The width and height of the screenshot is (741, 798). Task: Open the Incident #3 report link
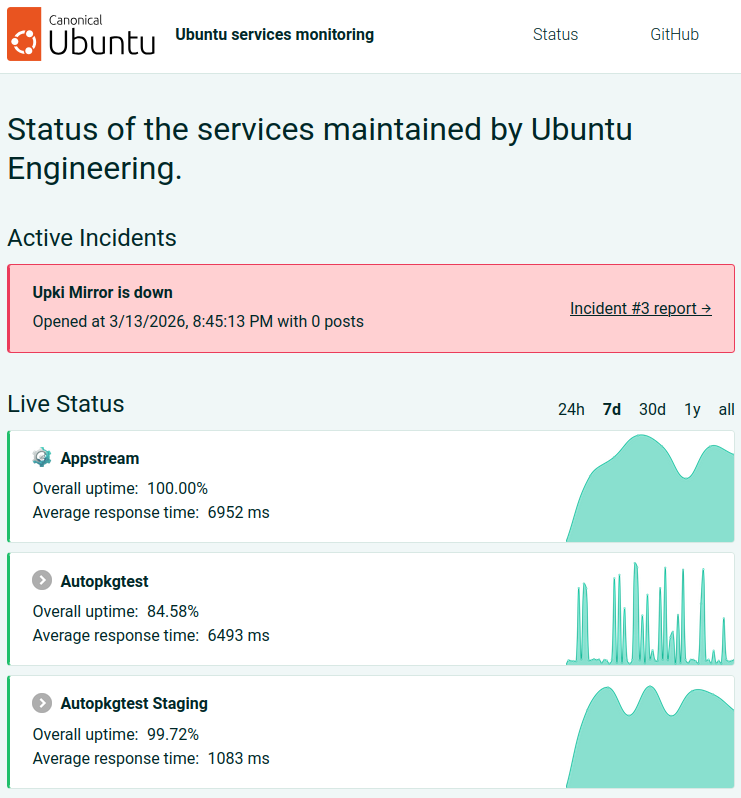point(640,308)
